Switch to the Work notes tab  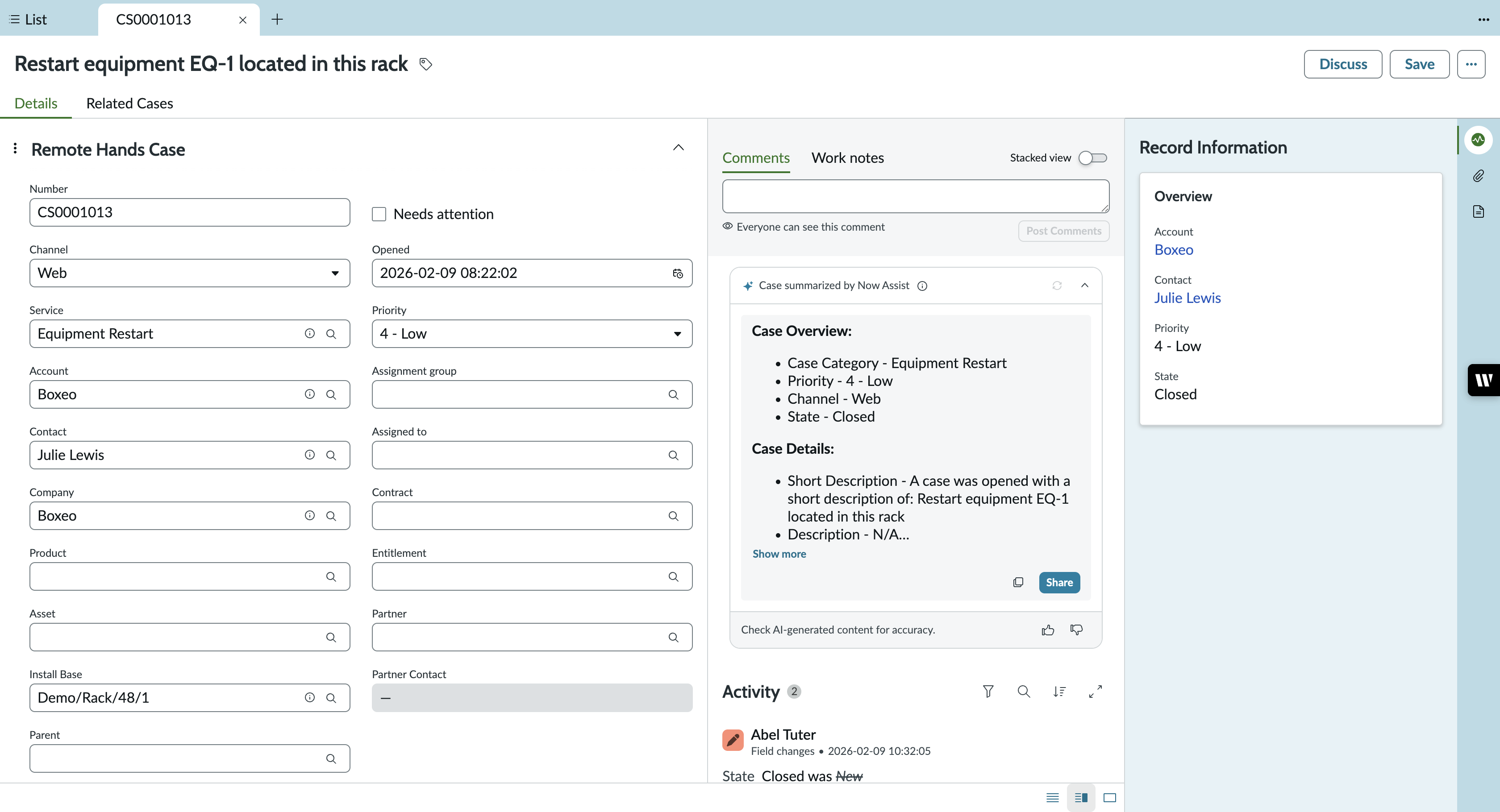[848, 158]
